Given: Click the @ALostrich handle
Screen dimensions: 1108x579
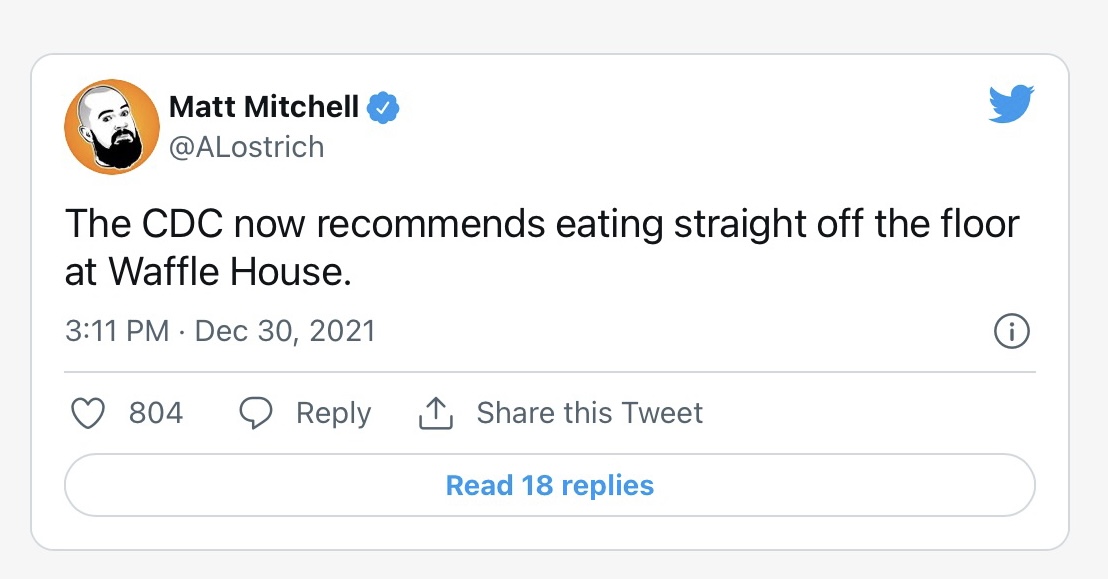Looking at the screenshot, I should (x=246, y=147).
